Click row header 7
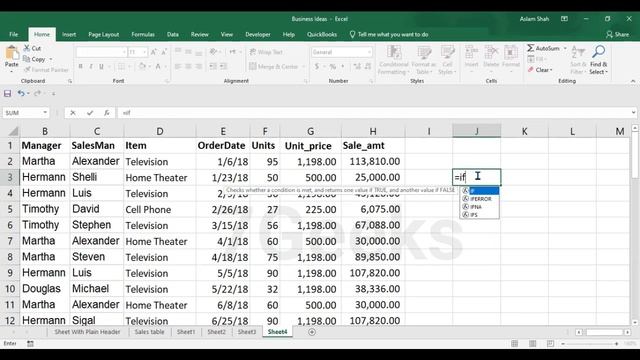640x360 pixels. pos(10,241)
